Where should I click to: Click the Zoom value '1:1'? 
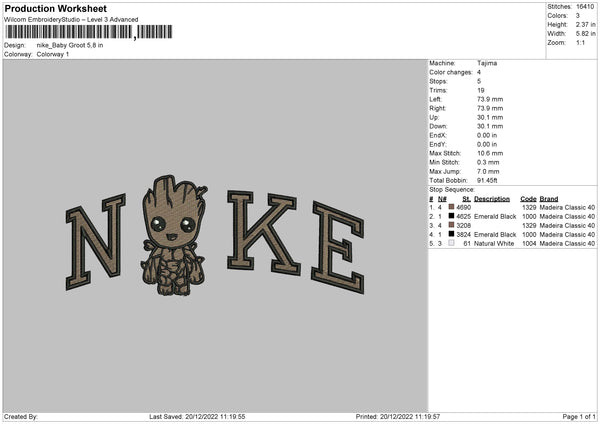coord(580,43)
